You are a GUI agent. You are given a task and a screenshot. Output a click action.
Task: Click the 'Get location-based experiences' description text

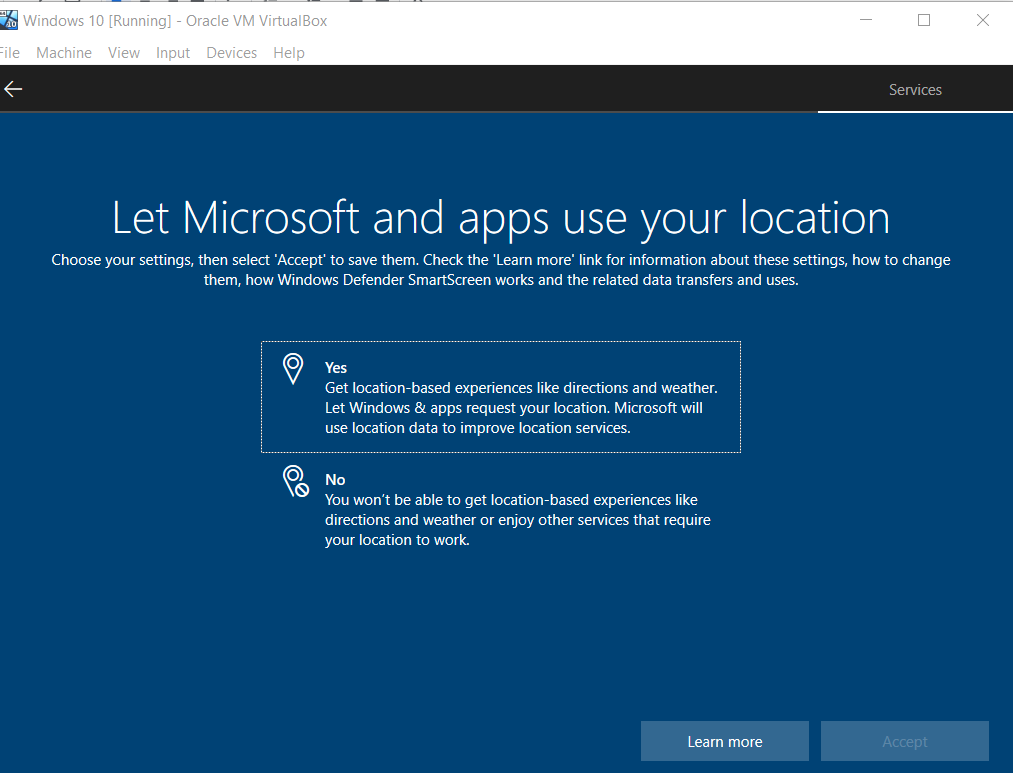521,407
